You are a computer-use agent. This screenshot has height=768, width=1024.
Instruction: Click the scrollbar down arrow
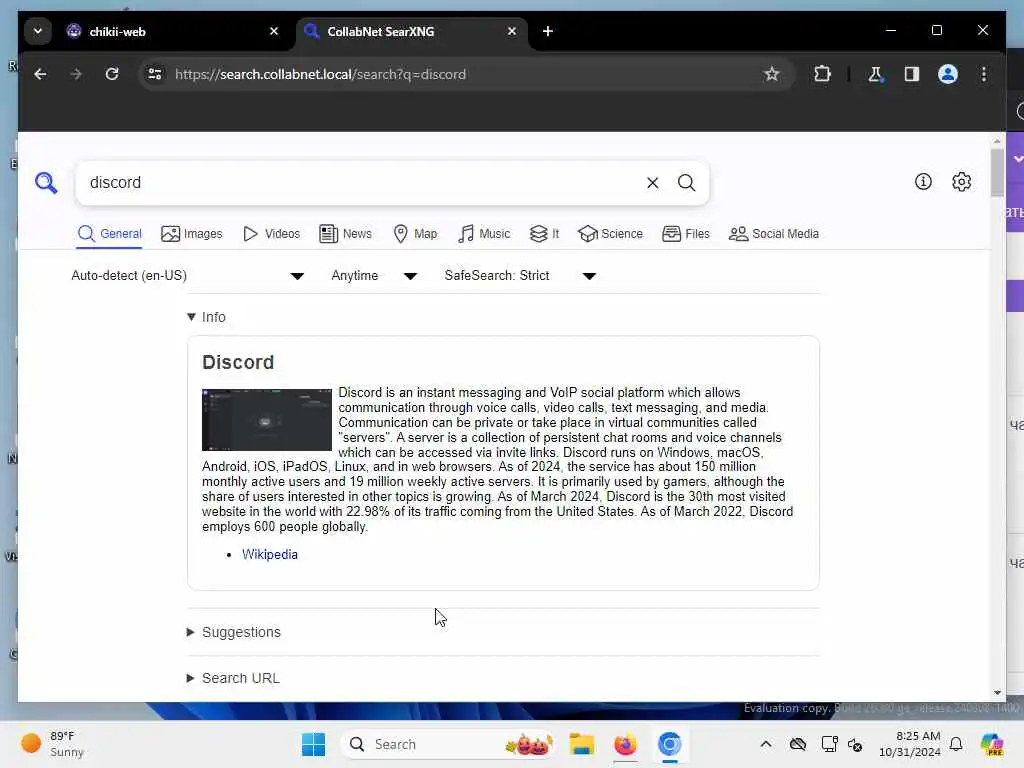tap(997, 693)
